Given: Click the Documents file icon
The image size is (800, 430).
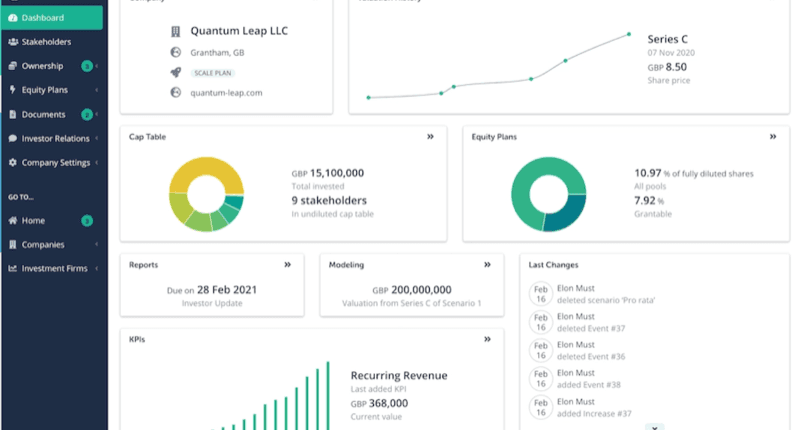Looking at the screenshot, I should tap(12, 114).
